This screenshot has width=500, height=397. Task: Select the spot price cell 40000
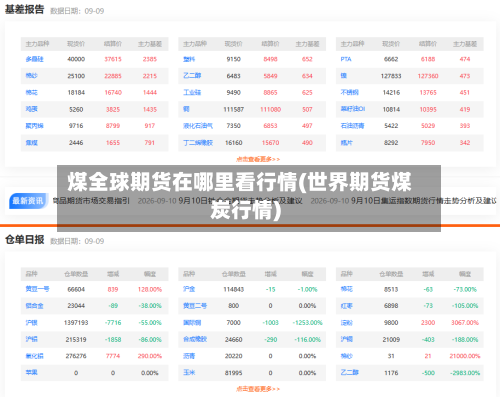(x=76, y=59)
